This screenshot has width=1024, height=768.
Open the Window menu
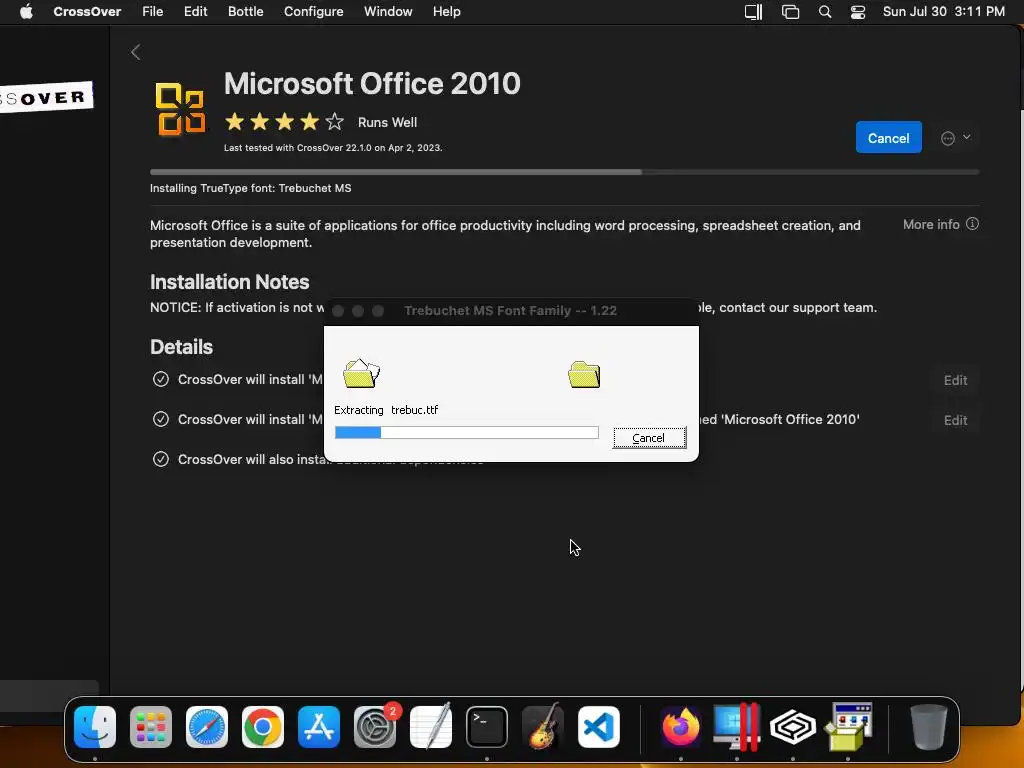point(388,12)
